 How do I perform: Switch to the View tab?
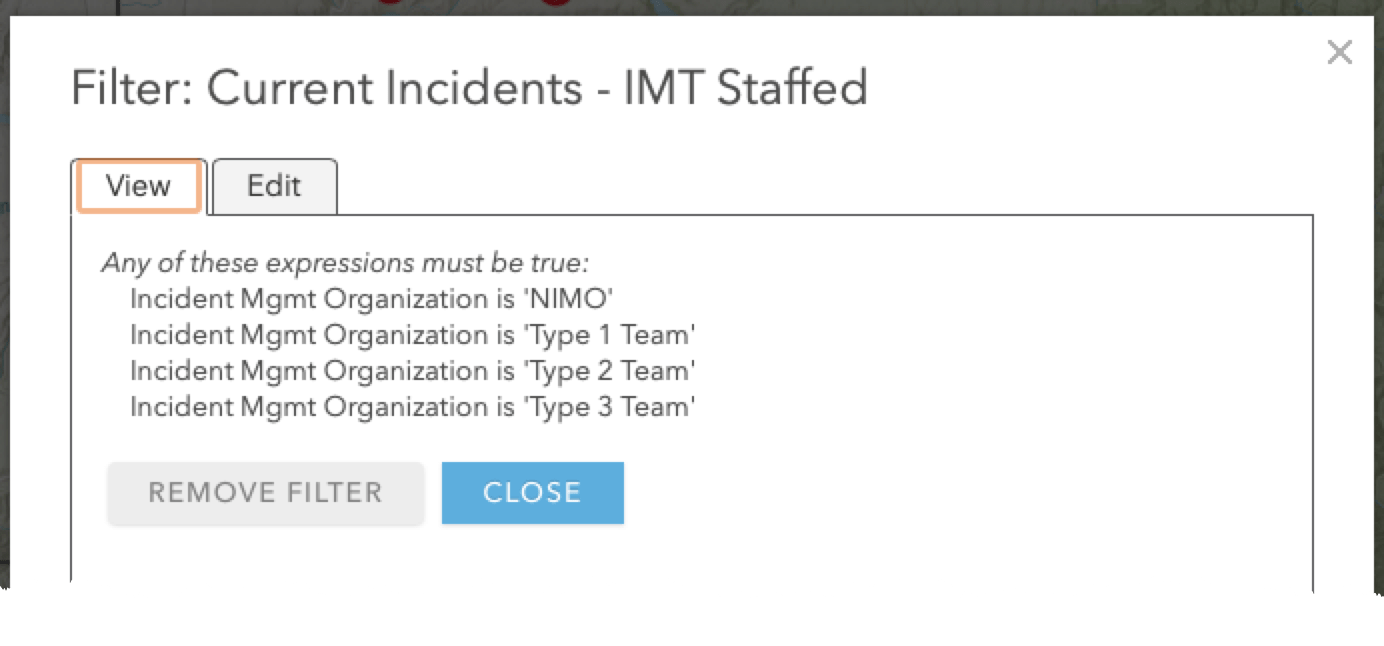click(x=139, y=186)
